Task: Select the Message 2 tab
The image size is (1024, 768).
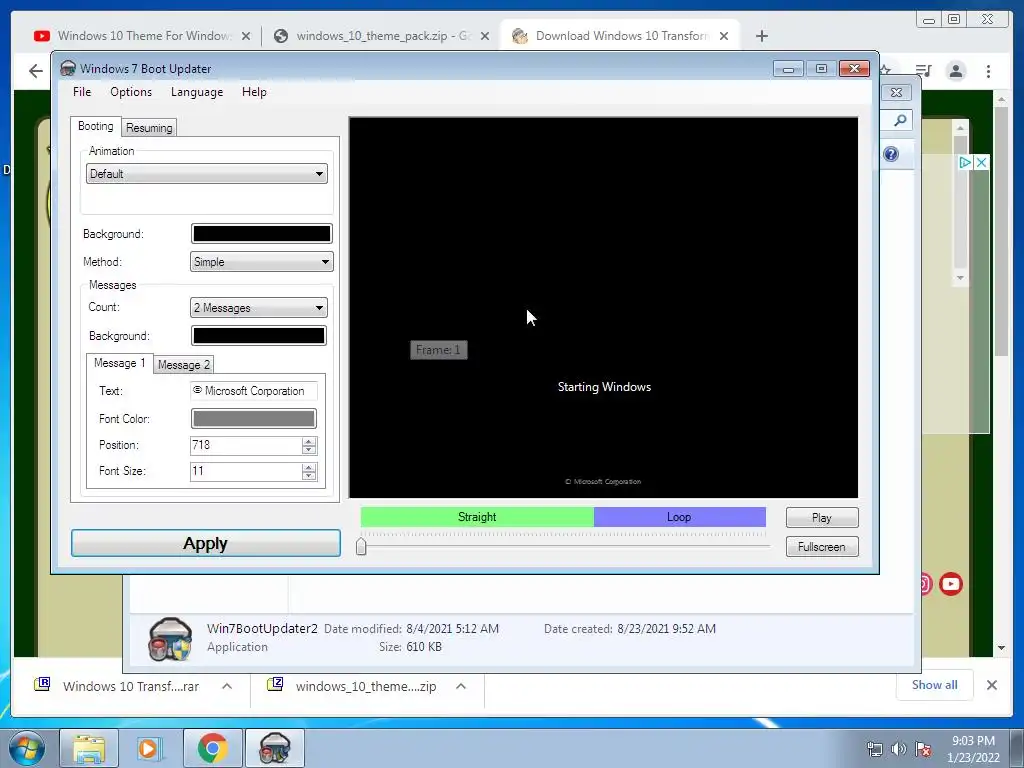Action: (x=184, y=365)
